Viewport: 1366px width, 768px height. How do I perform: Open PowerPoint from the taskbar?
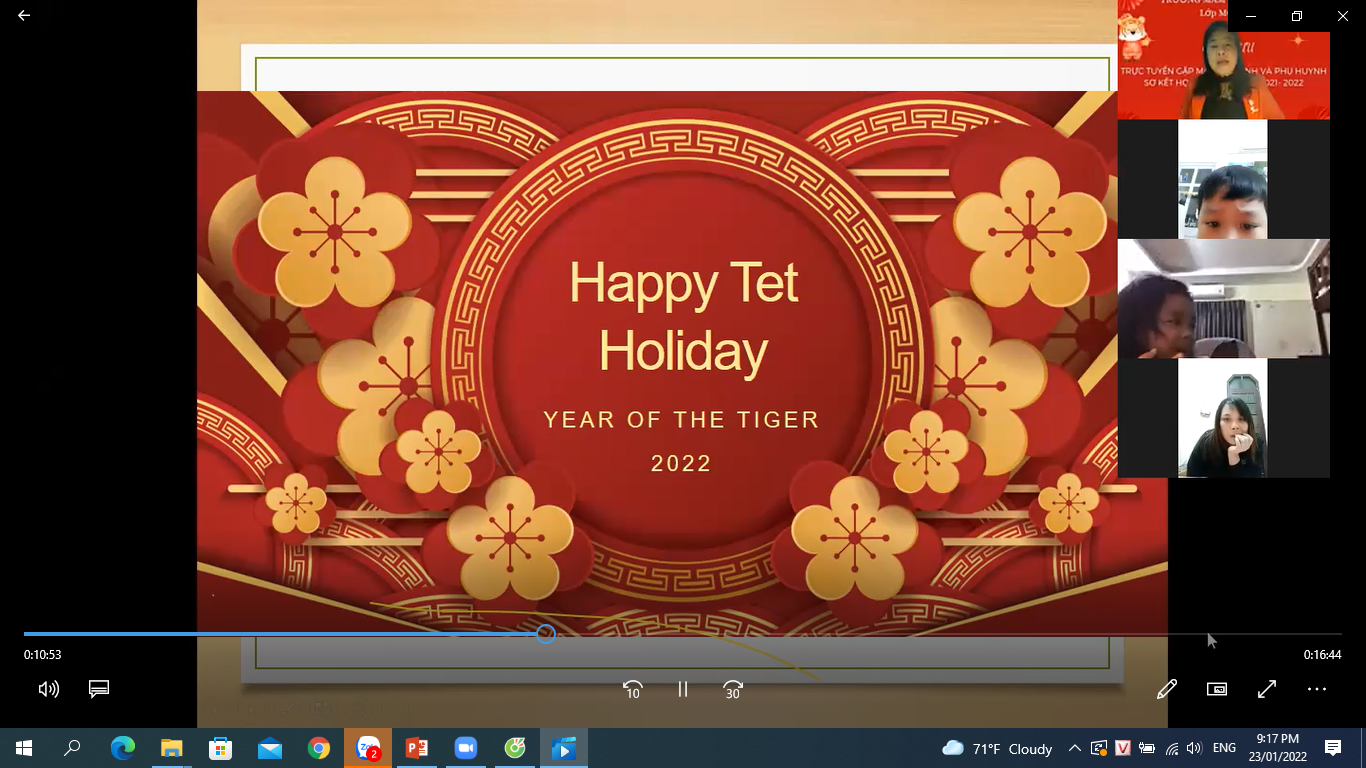[x=417, y=748]
